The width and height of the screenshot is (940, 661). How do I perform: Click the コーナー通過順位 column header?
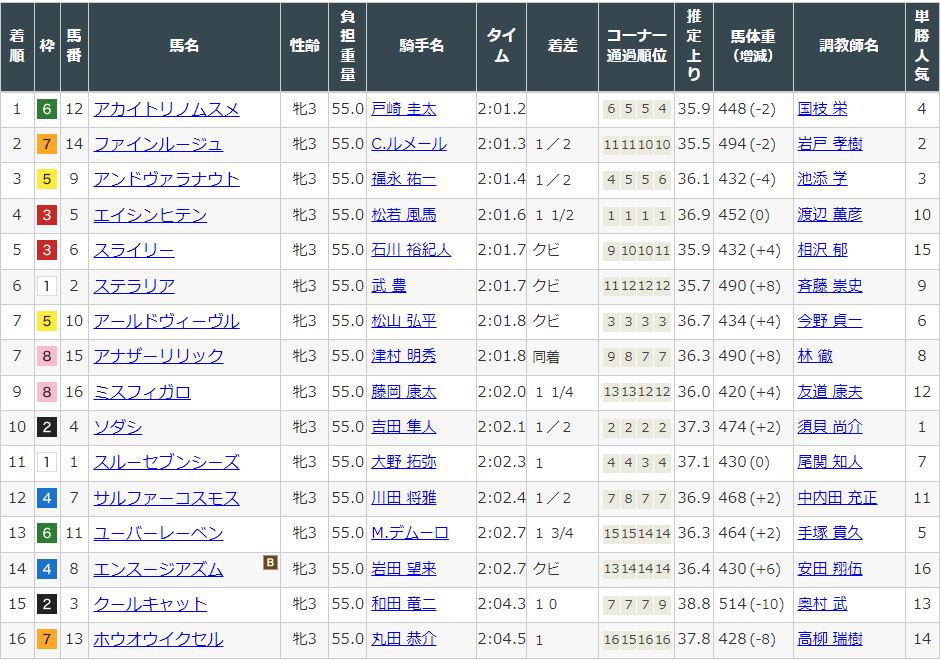click(636, 46)
